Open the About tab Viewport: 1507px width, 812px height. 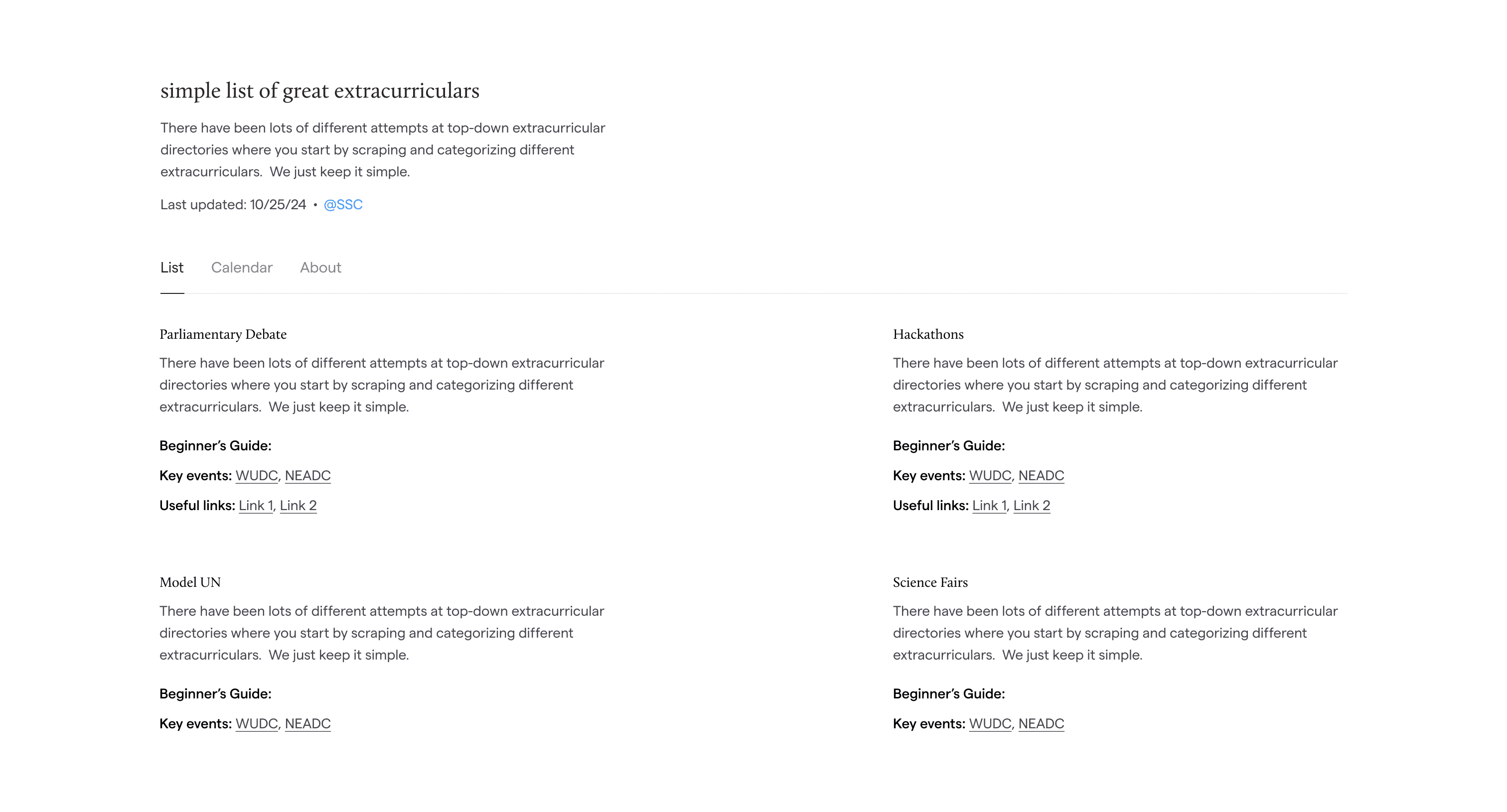tap(320, 267)
